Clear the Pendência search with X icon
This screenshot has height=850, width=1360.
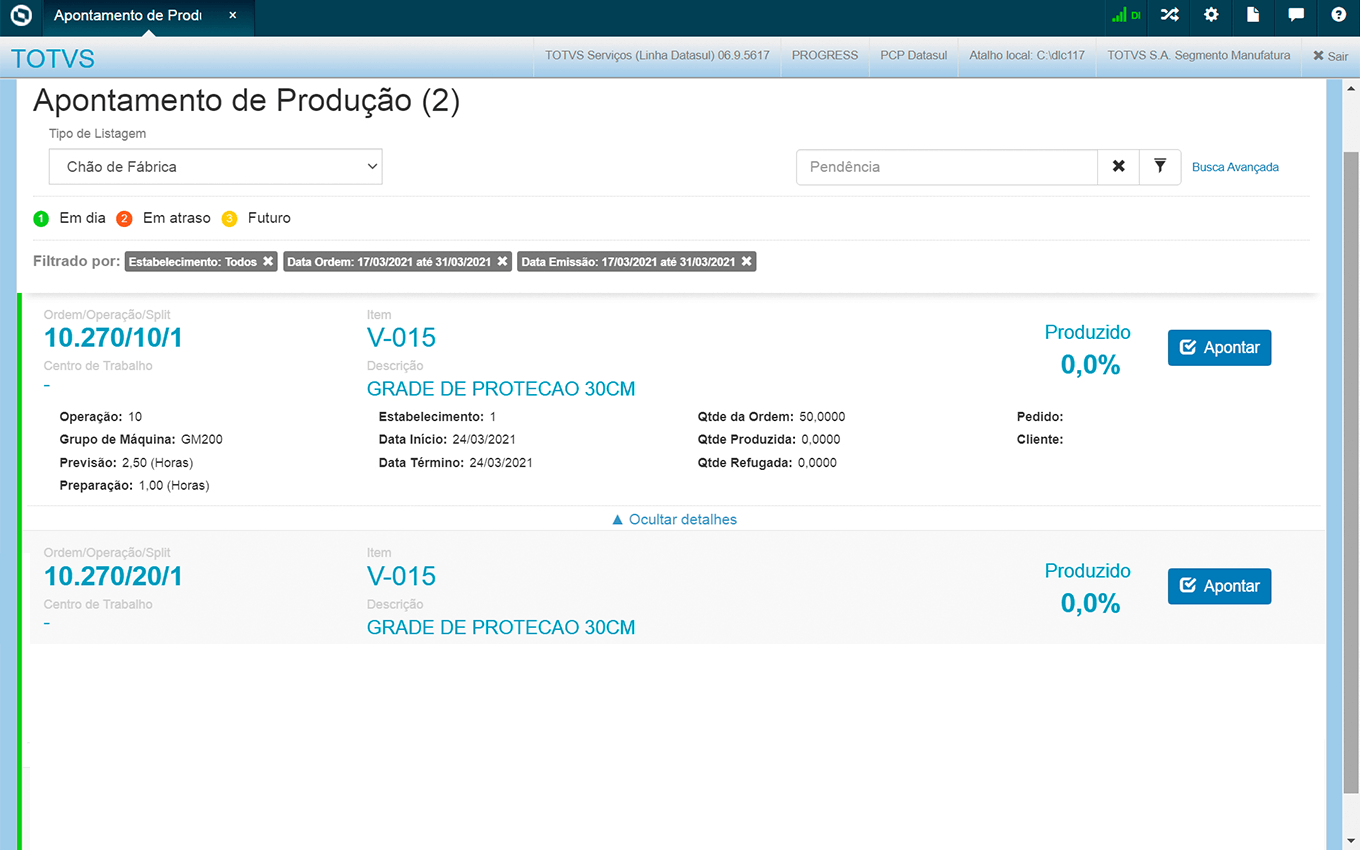point(1118,167)
